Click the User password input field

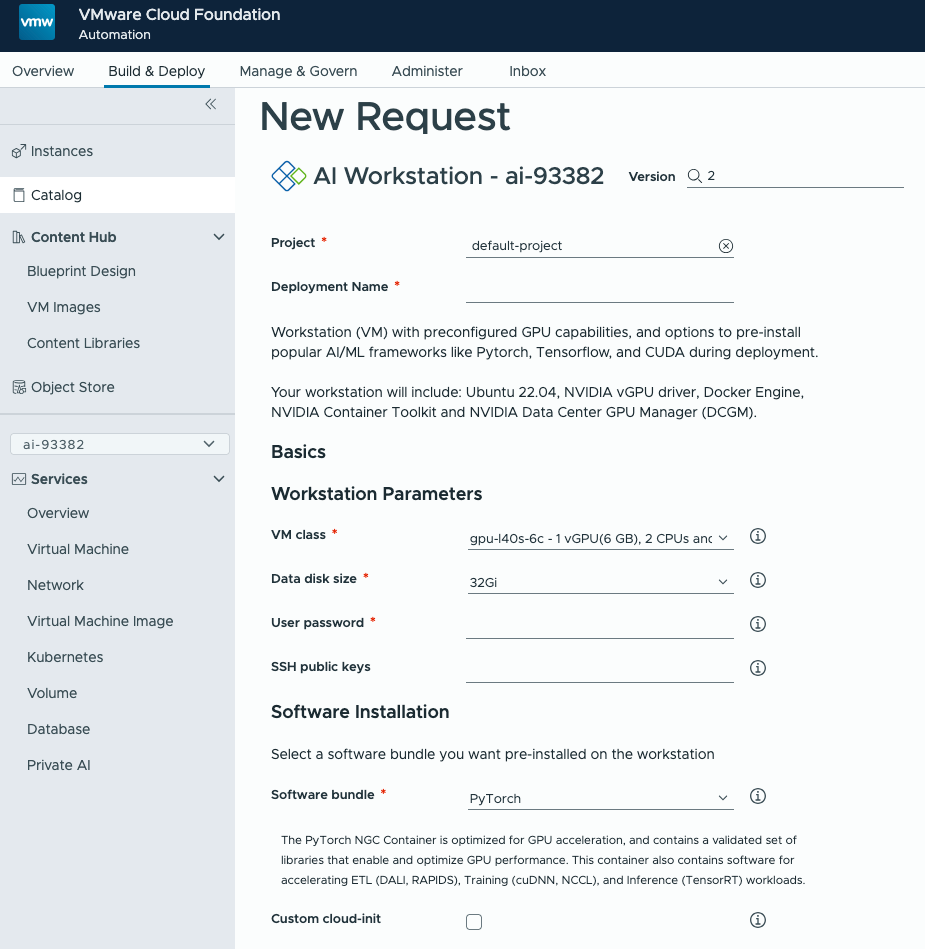pyautogui.click(x=599, y=626)
